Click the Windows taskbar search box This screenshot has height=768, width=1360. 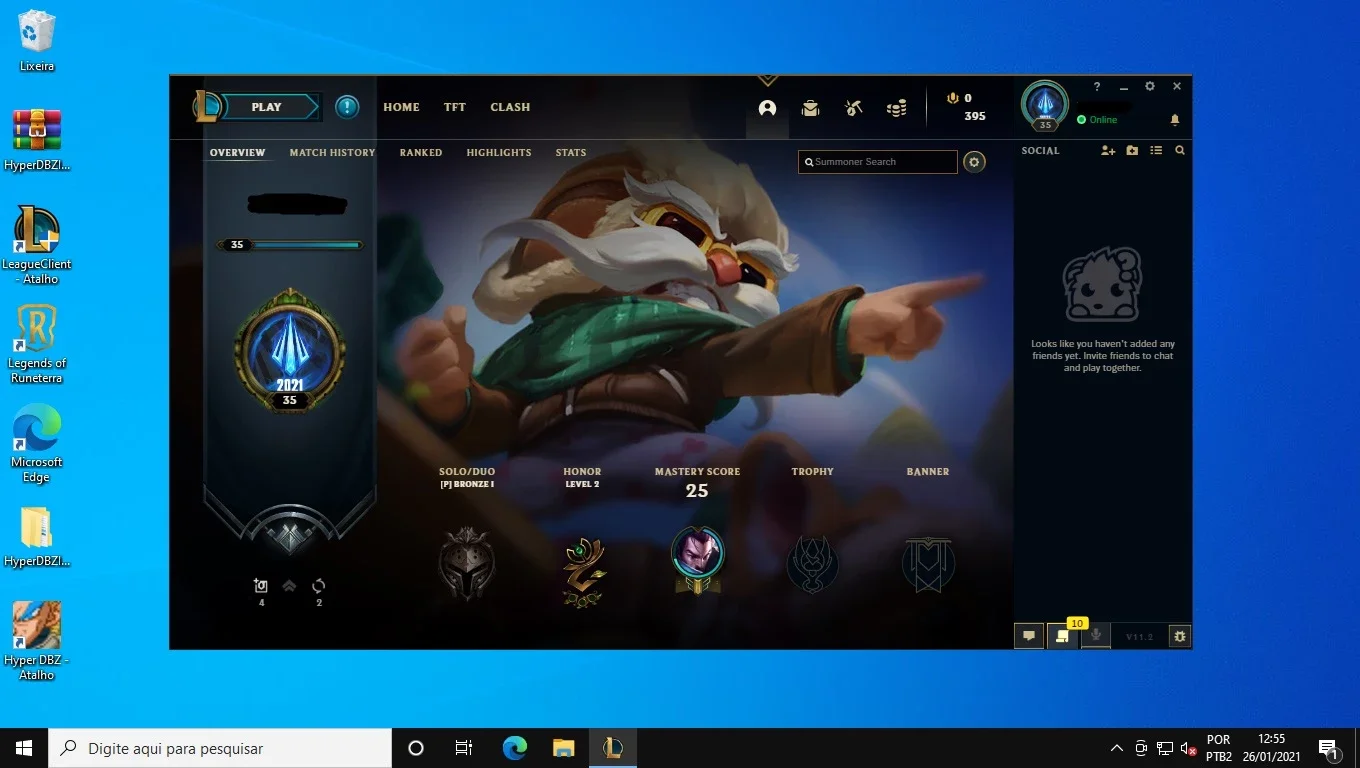tap(220, 748)
